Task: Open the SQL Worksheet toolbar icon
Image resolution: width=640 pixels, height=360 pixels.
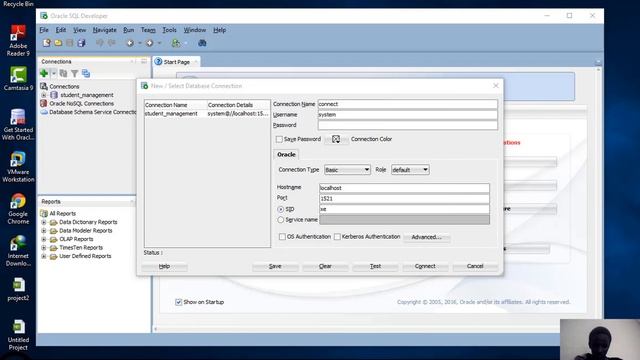Action: click(x=176, y=43)
